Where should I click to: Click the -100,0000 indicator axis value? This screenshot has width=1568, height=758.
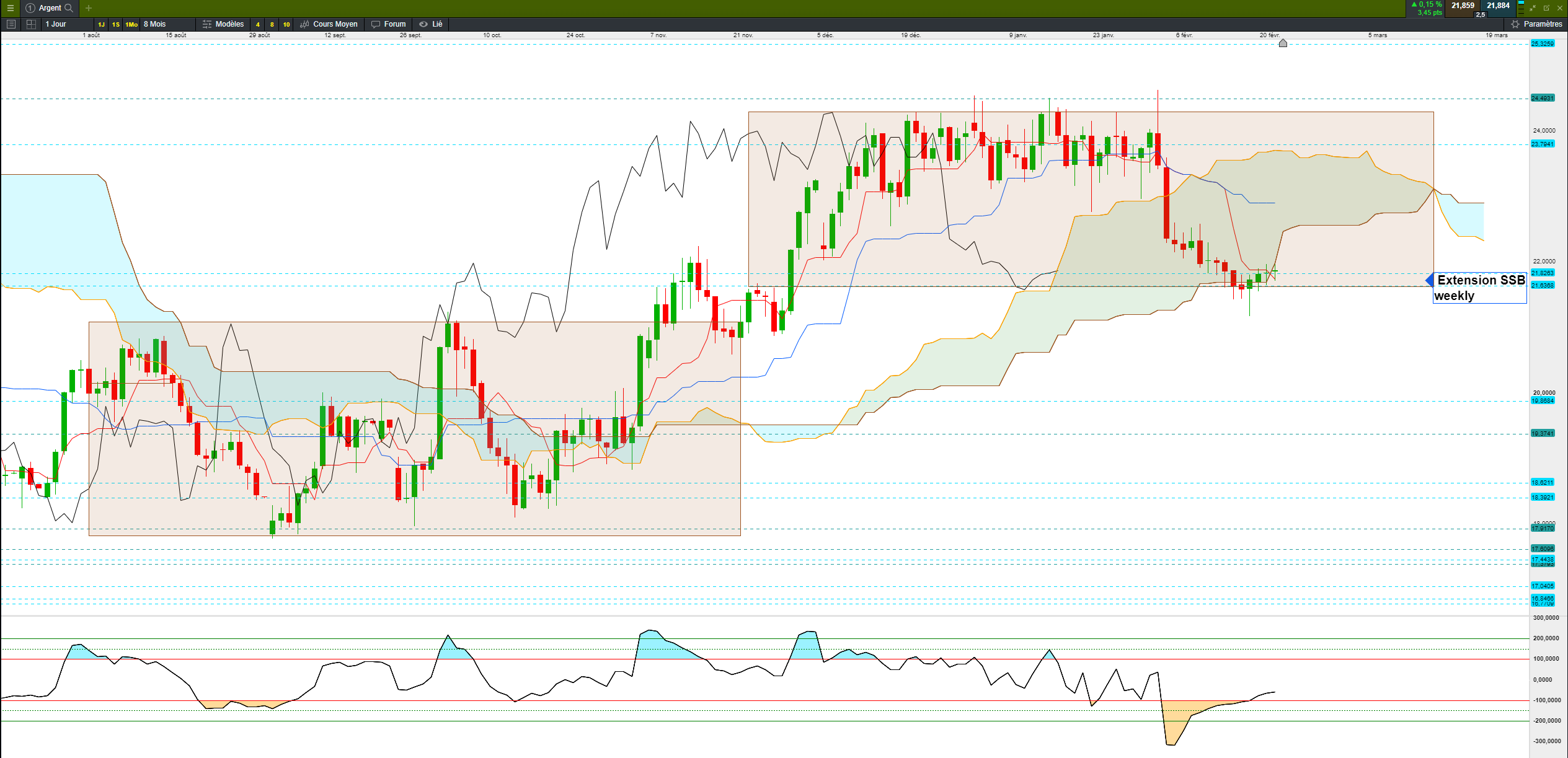click(x=1547, y=700)
